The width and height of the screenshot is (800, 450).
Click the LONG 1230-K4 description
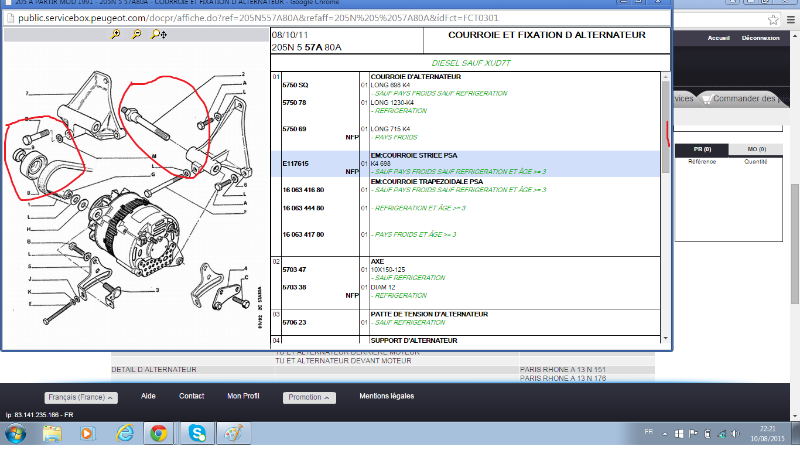click(x=392, y=103)
